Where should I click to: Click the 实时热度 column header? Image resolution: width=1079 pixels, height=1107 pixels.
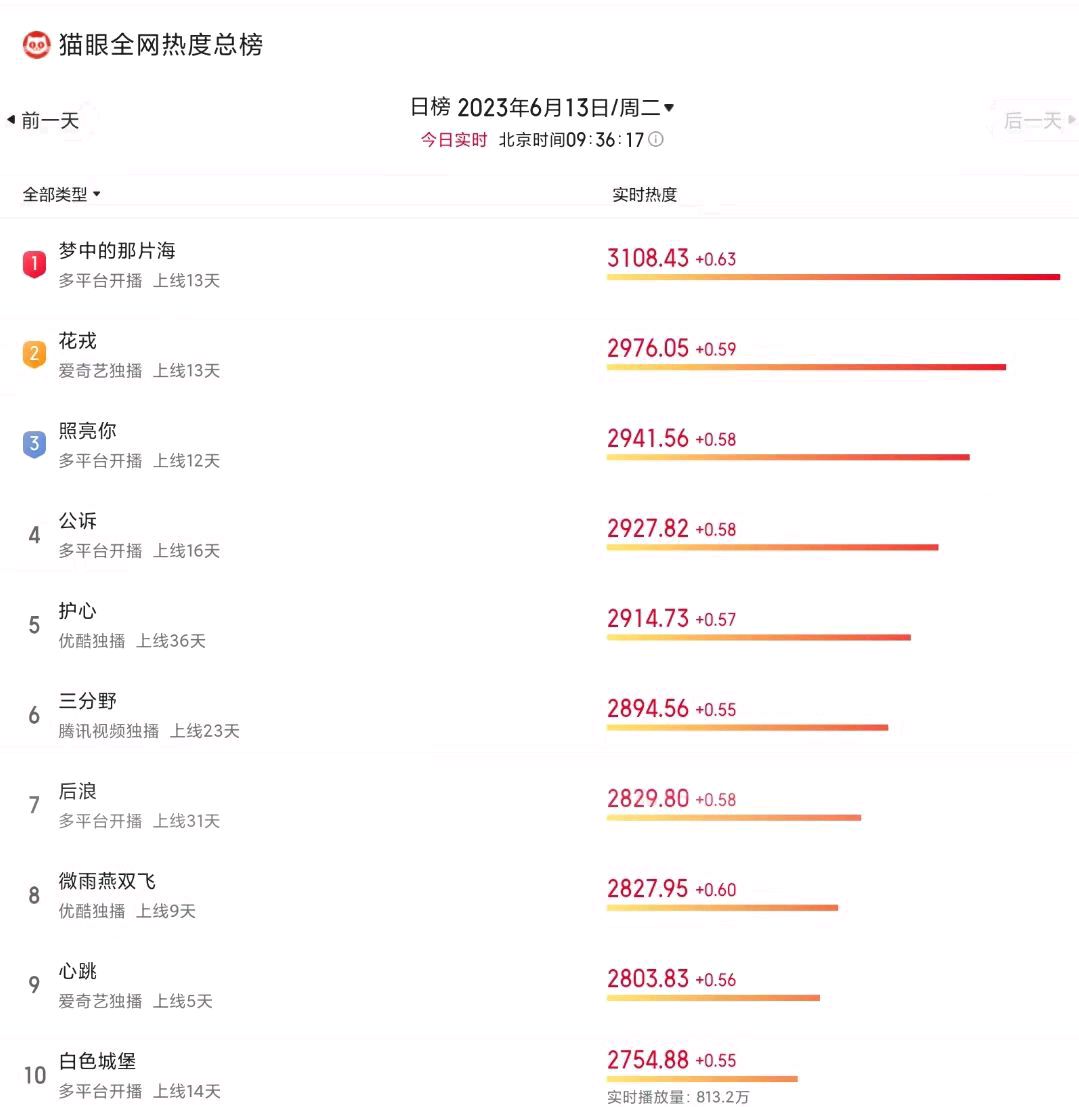point(644,195)
